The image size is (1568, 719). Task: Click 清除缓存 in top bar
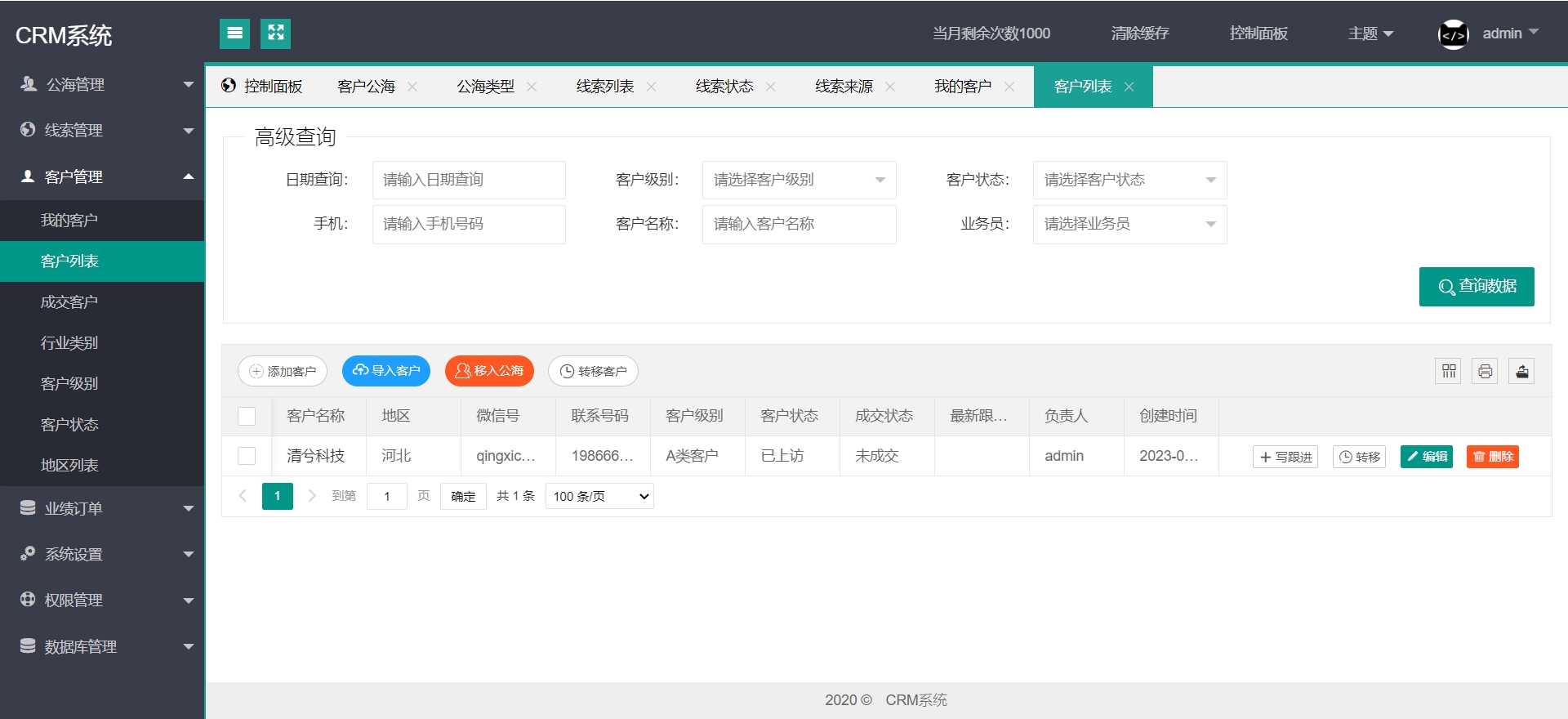[1140, 33]
